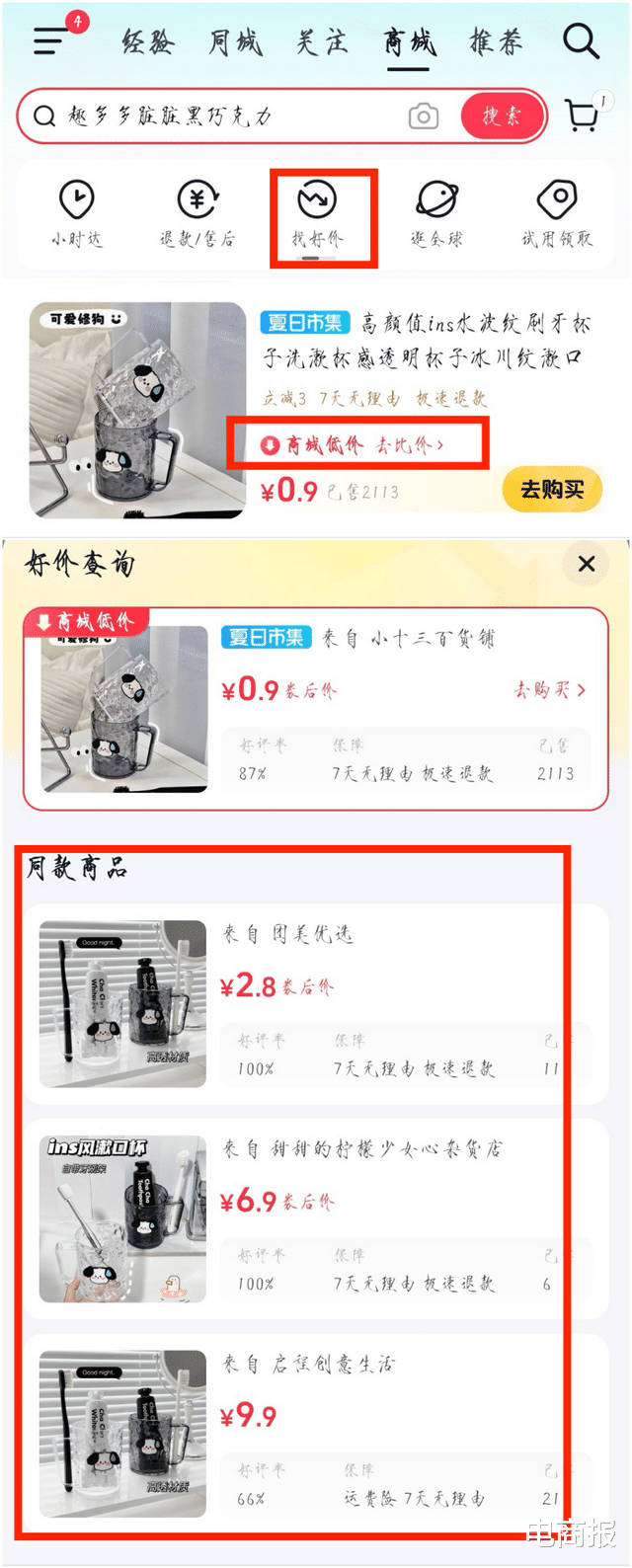
Task: Open 小时达 hourly delivery icon
Action: tap(77, 213)
